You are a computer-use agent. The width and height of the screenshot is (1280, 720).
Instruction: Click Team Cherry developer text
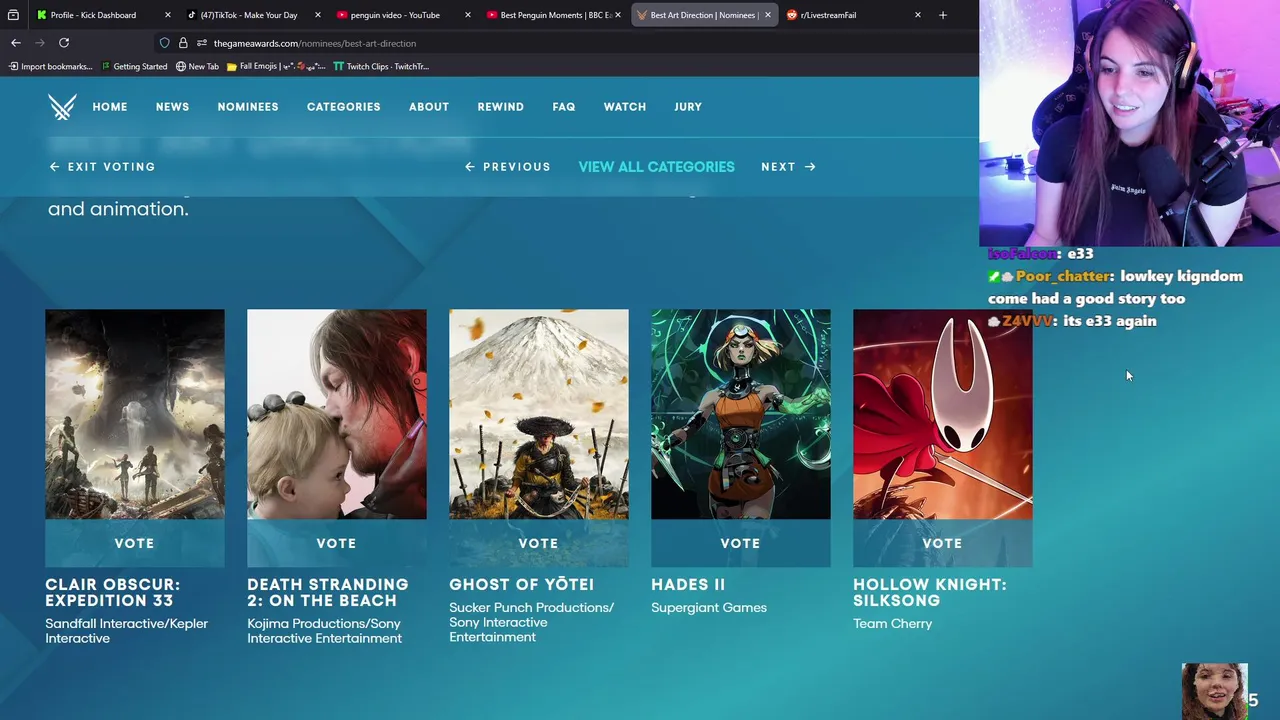click(892, 623)
